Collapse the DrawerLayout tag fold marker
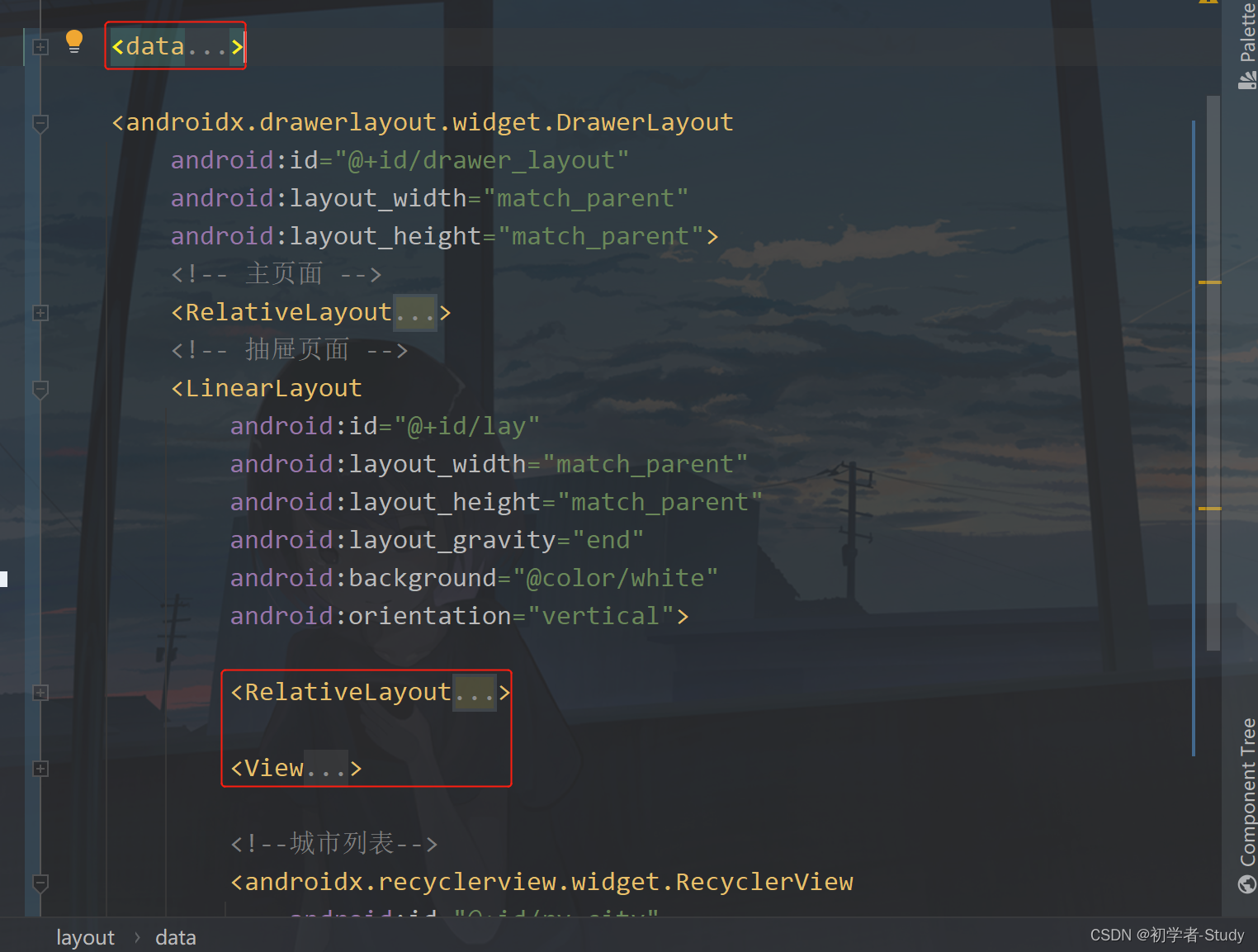 coord(40,123)
